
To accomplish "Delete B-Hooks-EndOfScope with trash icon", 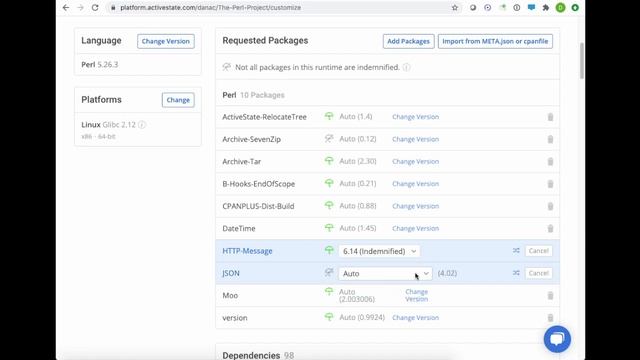I will pyautogui.click(x=550, y=184).
